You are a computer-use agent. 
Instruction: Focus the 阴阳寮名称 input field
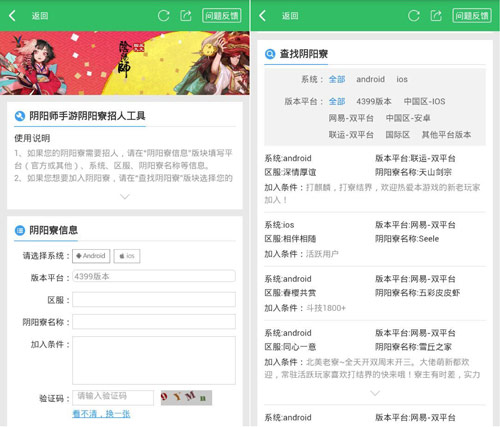click(154, 322)
